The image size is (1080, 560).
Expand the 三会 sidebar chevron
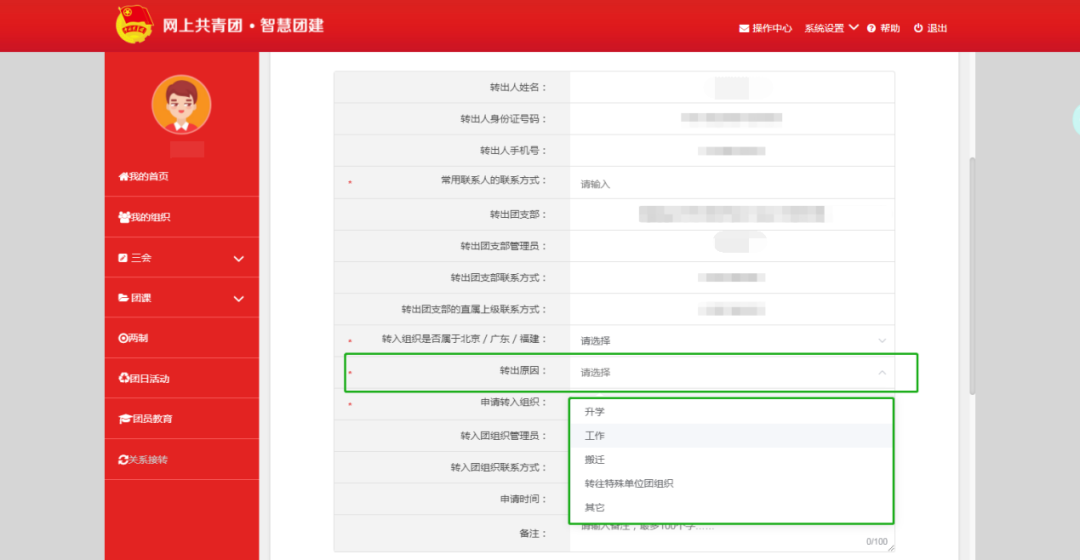point(238,258)
